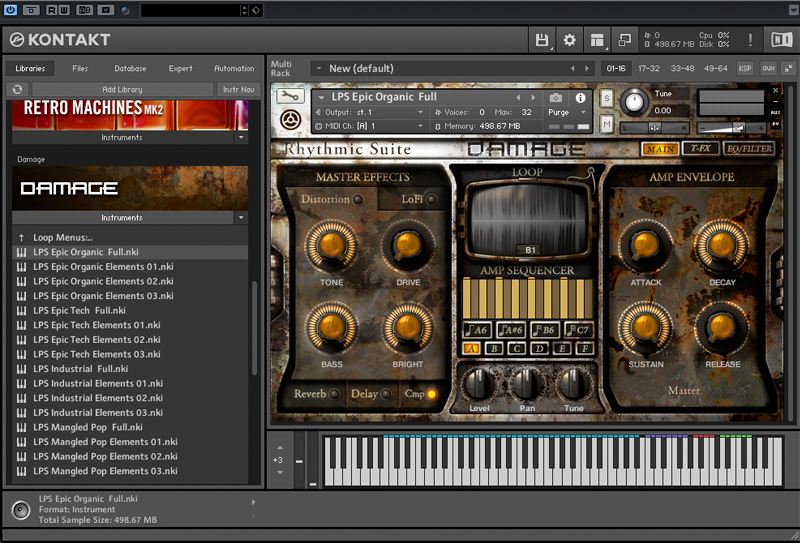Open the EQ/FILTER page tab

coord(749,149)
